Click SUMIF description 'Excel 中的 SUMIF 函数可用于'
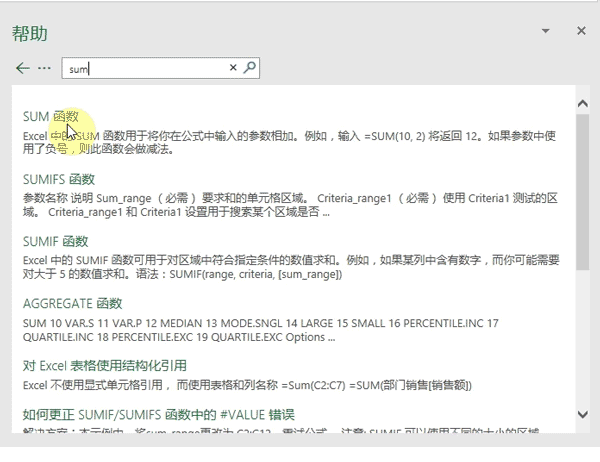 click(93, 260)
